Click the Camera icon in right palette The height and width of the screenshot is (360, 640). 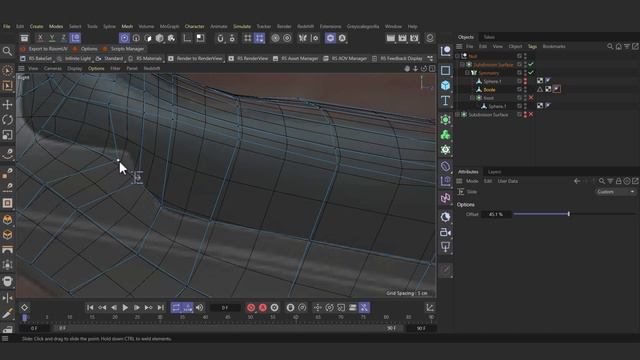point(445,232)
